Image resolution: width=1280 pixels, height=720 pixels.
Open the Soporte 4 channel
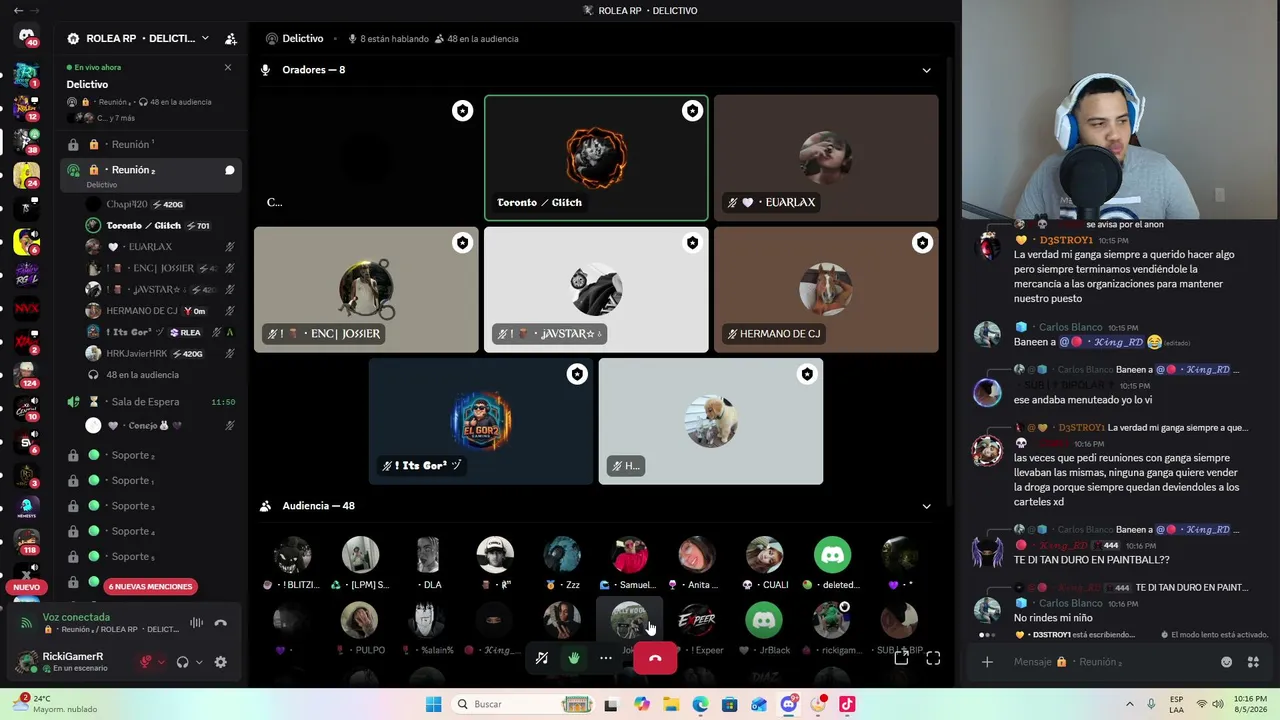[x=150, y=532]
